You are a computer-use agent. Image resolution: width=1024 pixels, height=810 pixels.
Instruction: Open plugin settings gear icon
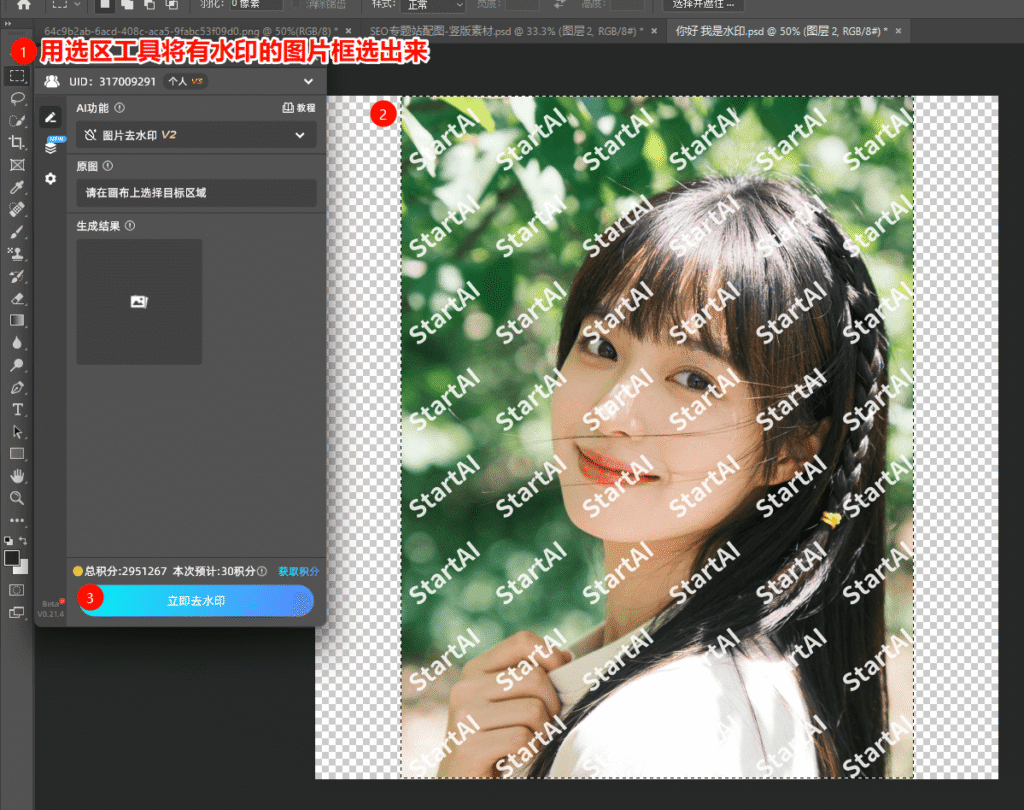point(50,178)
